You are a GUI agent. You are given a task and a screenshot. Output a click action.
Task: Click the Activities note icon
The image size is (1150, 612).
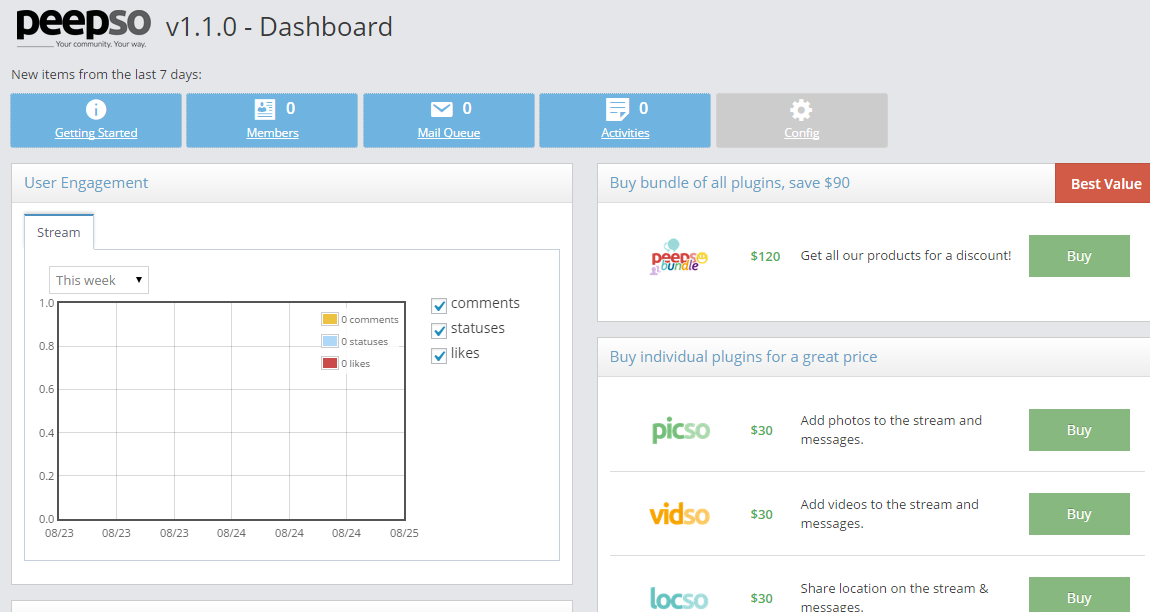[617, 109]
